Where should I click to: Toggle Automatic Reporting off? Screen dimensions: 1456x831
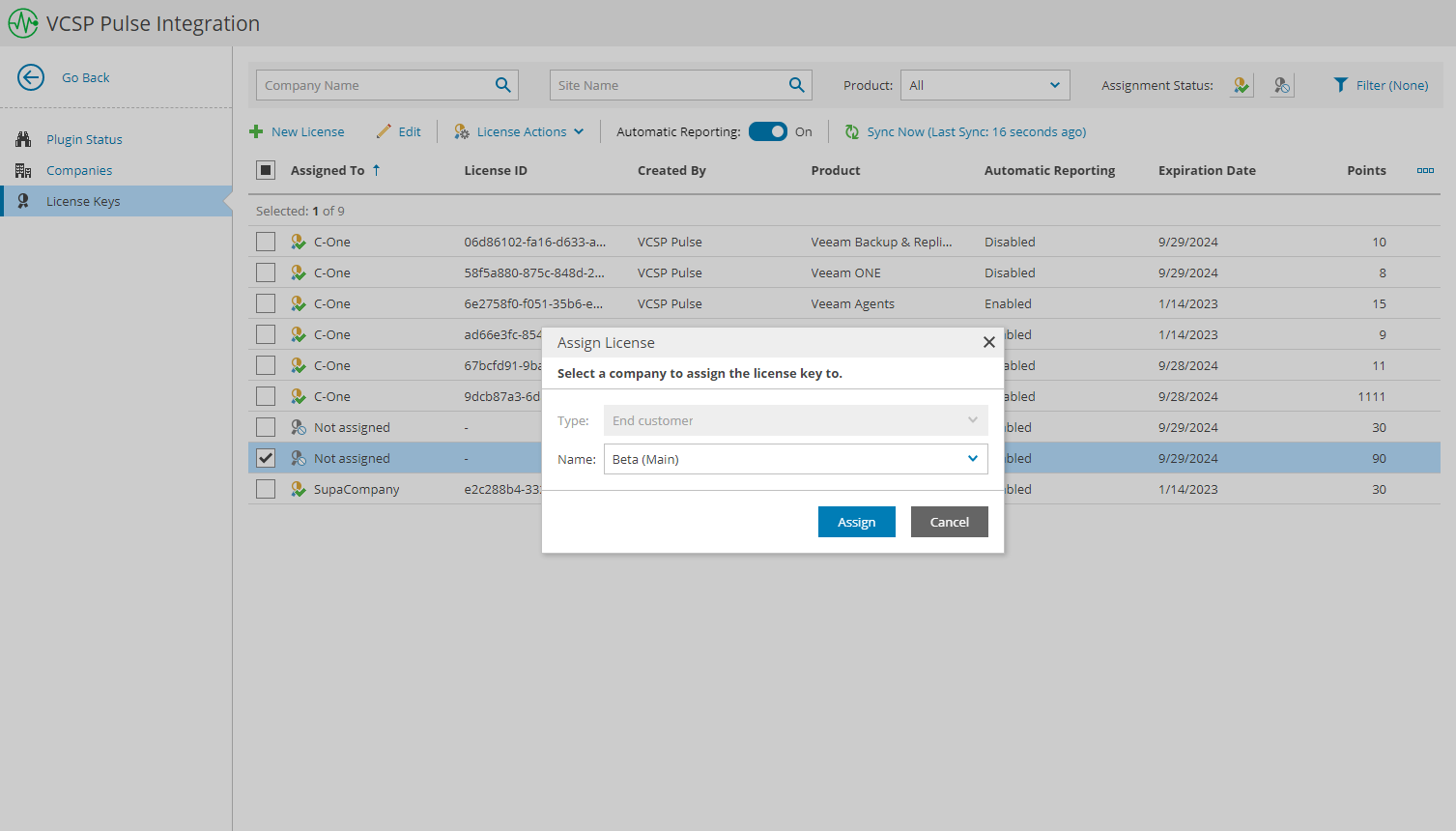pyautogui.click(x=768, y=131)
